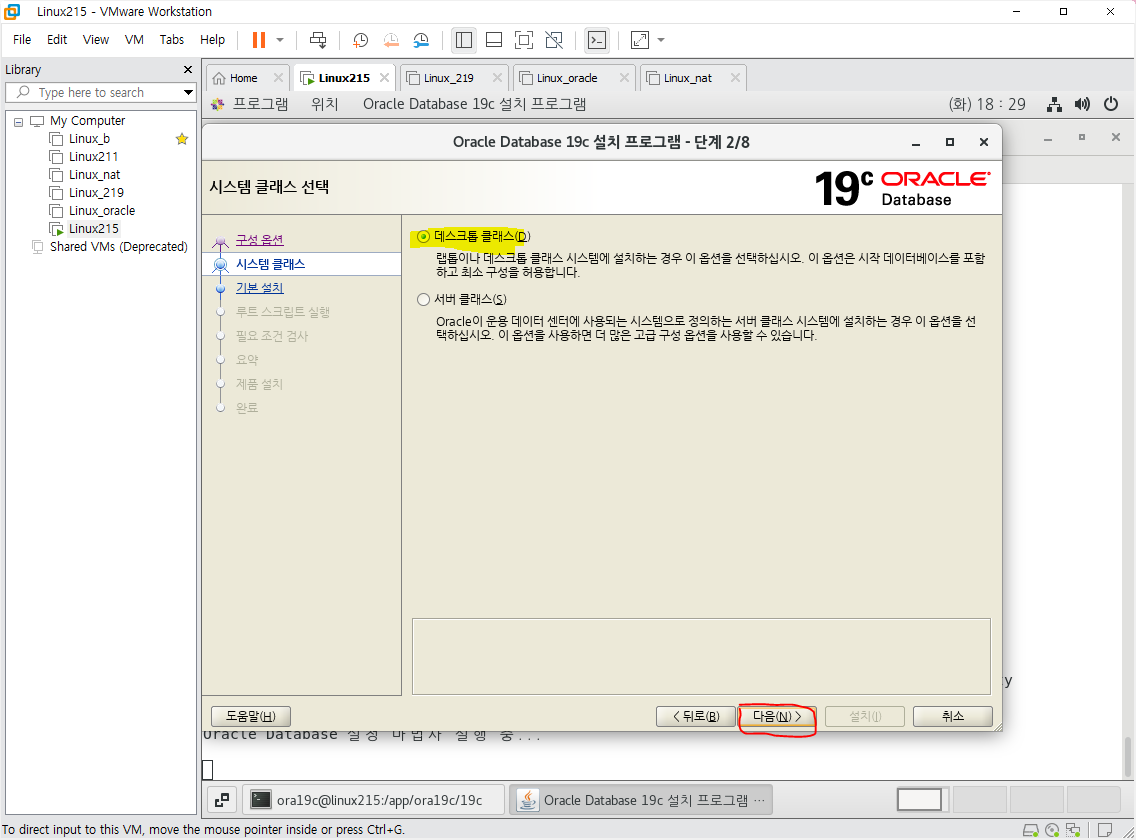Click the installer message text area
1136x840 pixels.
coord(701,657)
